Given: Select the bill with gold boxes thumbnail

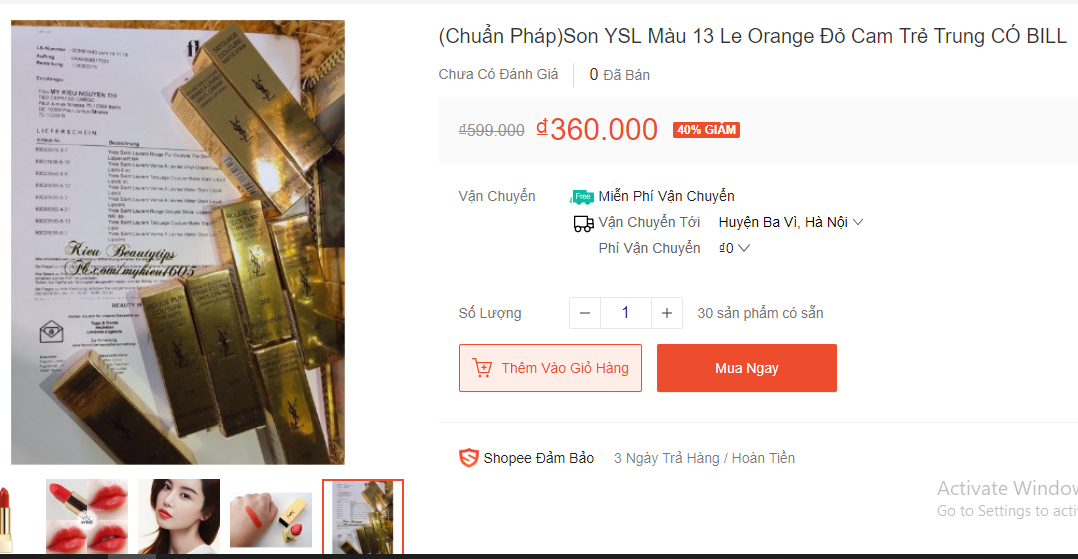Looking at the screenshot, I should click(x=363, y=516).
